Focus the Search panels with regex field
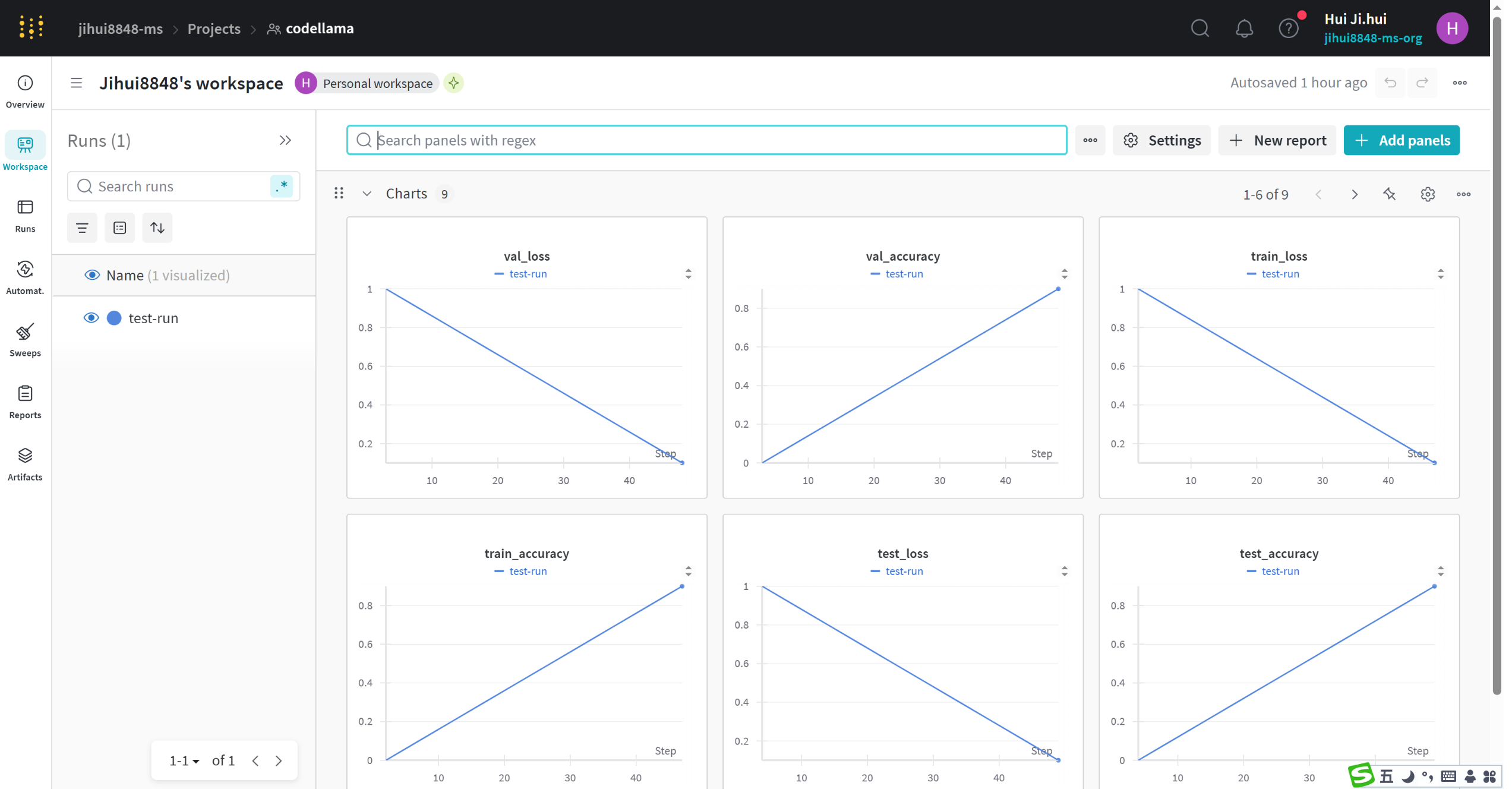This screenshot has height=805, width=1512. pos(707,141)
